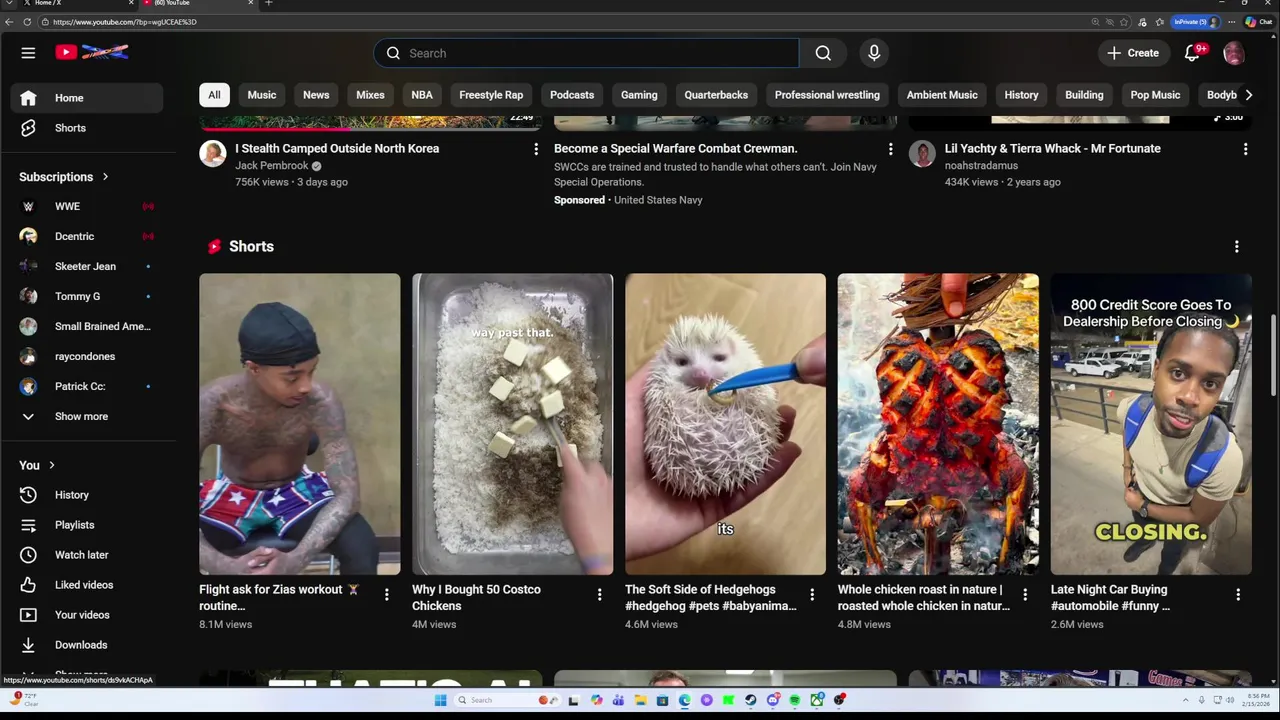Open the Create menu
The image size is (1280, 720).
tap(1133, 53)
